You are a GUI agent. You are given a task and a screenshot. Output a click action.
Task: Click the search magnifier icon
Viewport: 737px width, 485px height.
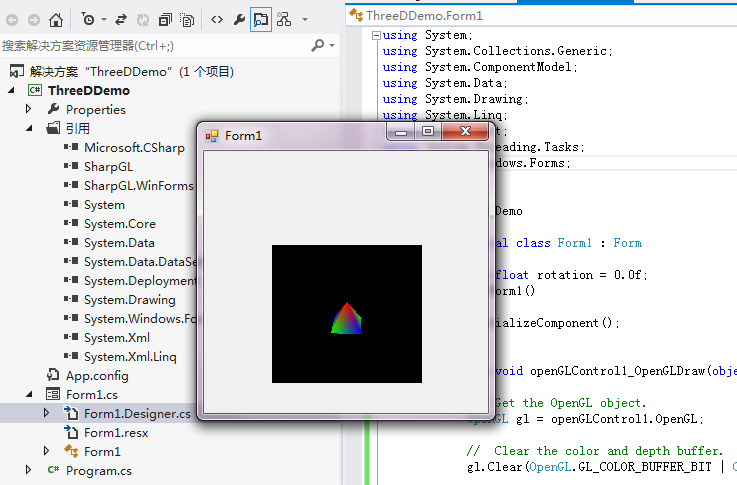[318, 45]
